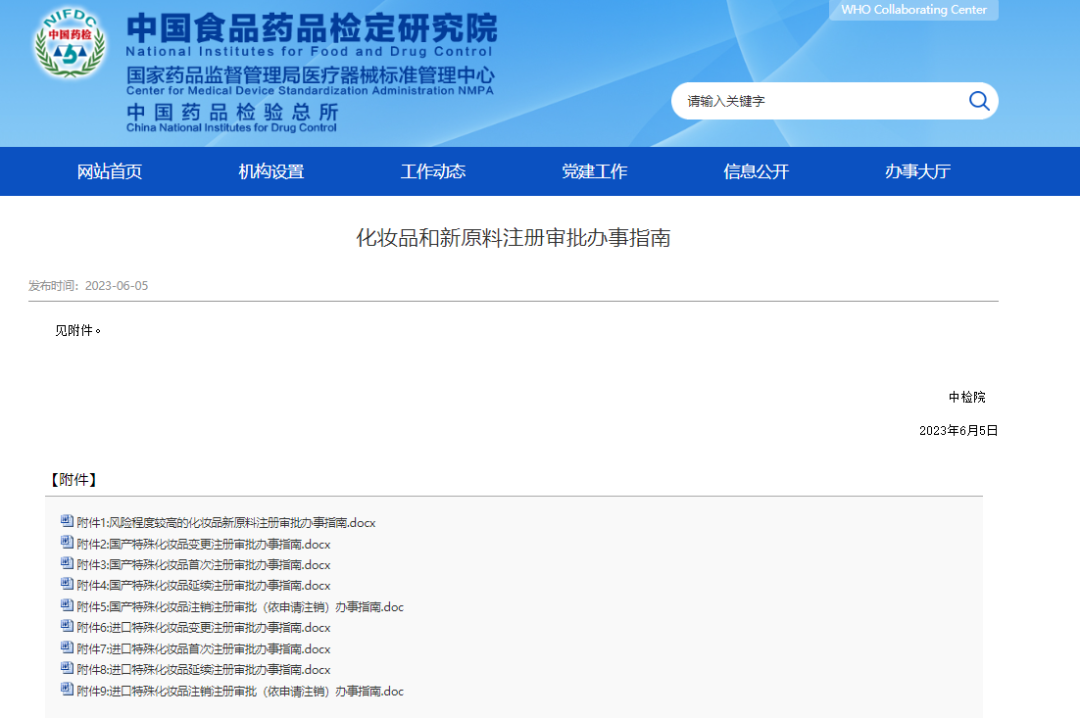The height and width of the screenshot is (718, 1080).
Task: Click the document icon beside 附件2
Action: coord(67,542)
